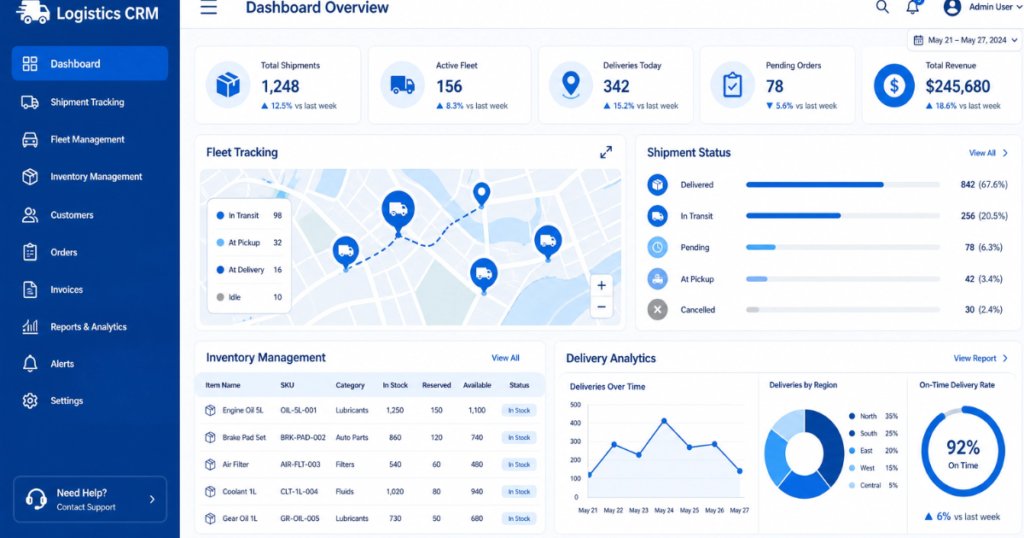1024x538 pixels.
Task: Click SKU cell BRK-PAD-002
Action: pos(303,437)
